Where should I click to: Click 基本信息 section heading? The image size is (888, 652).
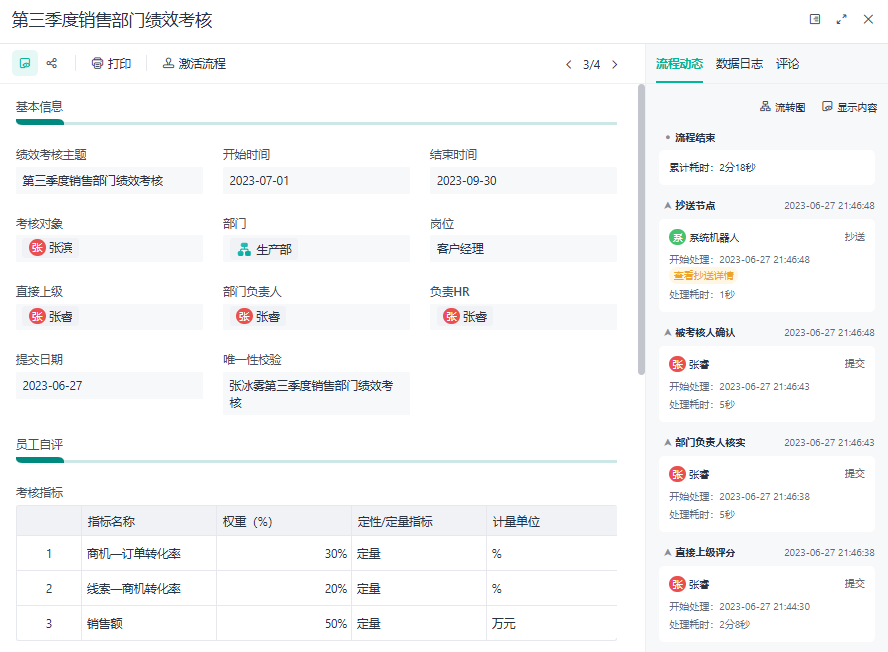[39, 106]
